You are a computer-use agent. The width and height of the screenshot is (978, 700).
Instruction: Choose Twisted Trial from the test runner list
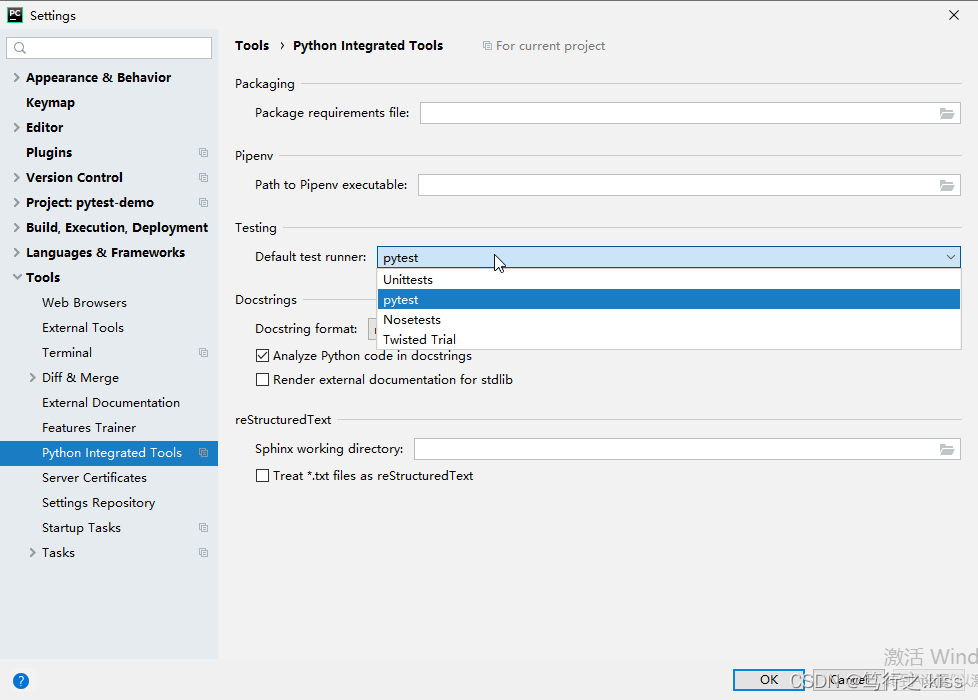point(669,339)
